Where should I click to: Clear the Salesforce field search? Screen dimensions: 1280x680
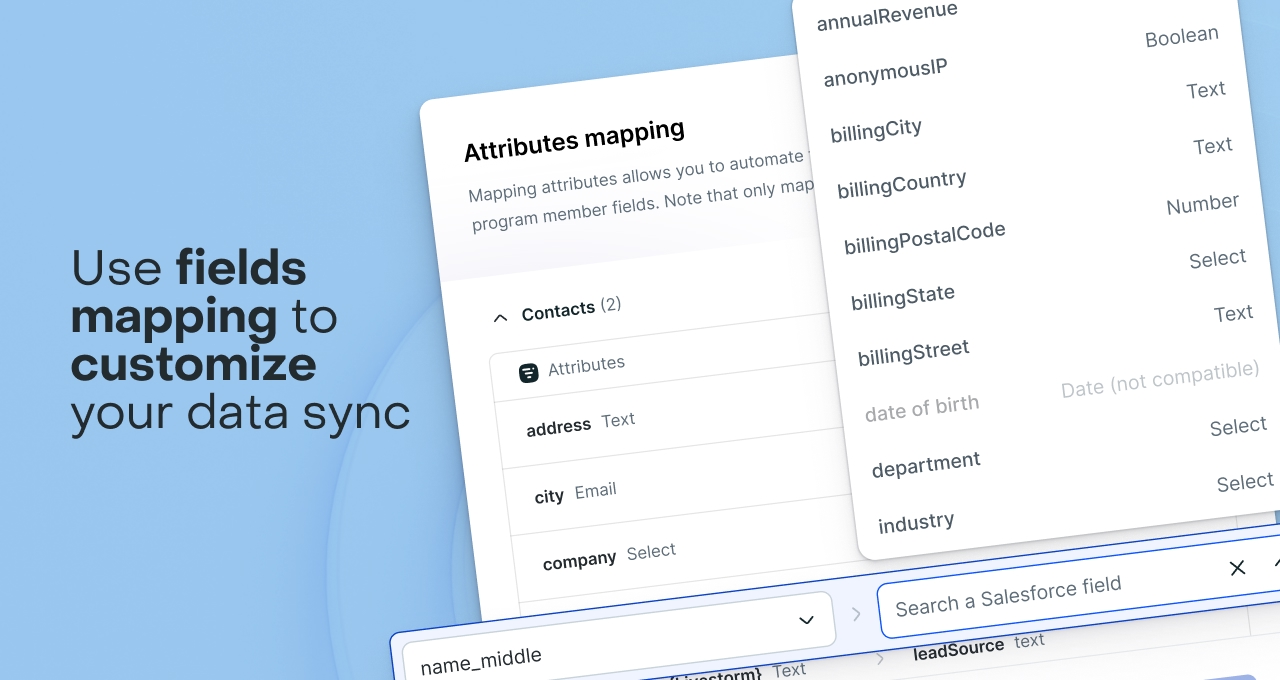[x=1237, y=568]
